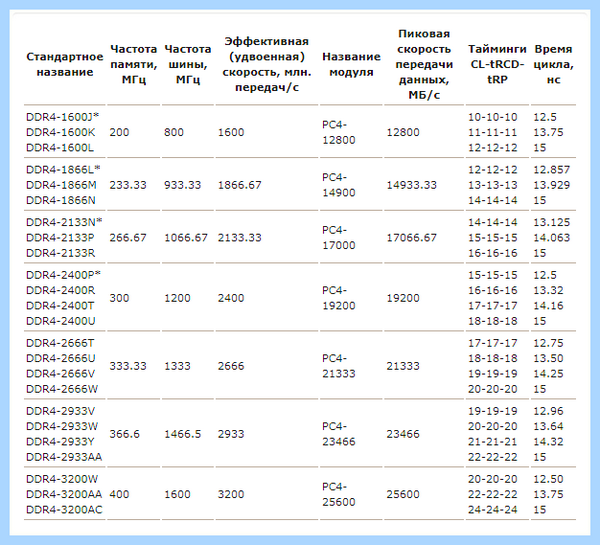Viewport: 600px width, 545px height.
Task: Click cycle time value 14.25
Action: pyautogui.click(x=548, y=374)
